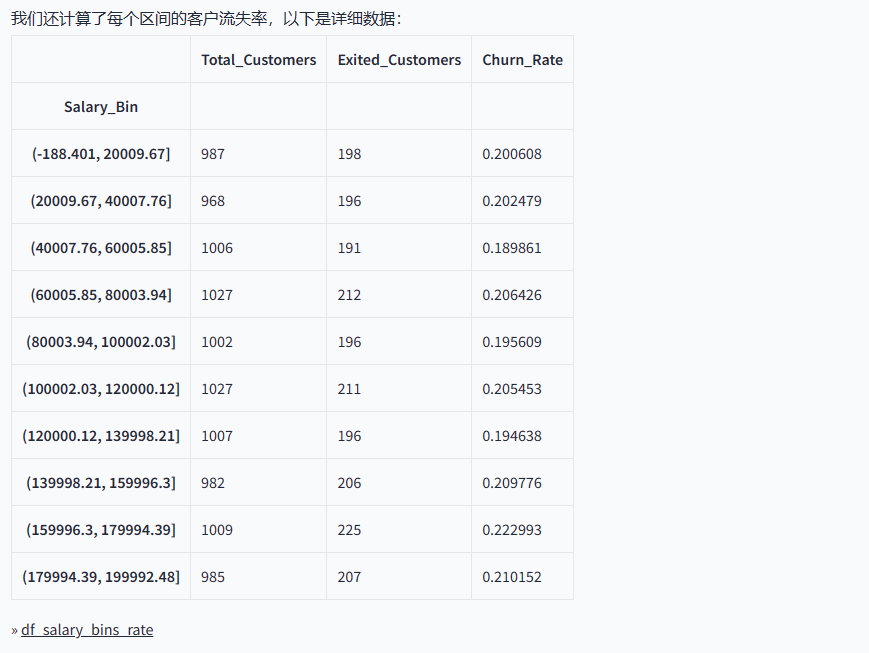869x653 pixels.
Task: Click the total customers value 985
Action: pos(213,578)
